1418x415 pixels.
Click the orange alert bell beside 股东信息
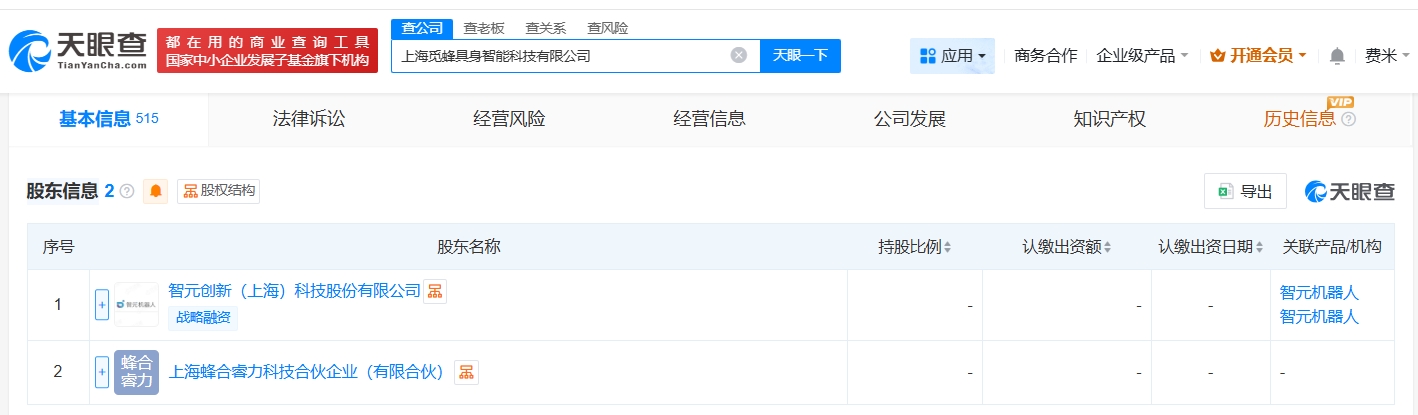pos(156,191)
